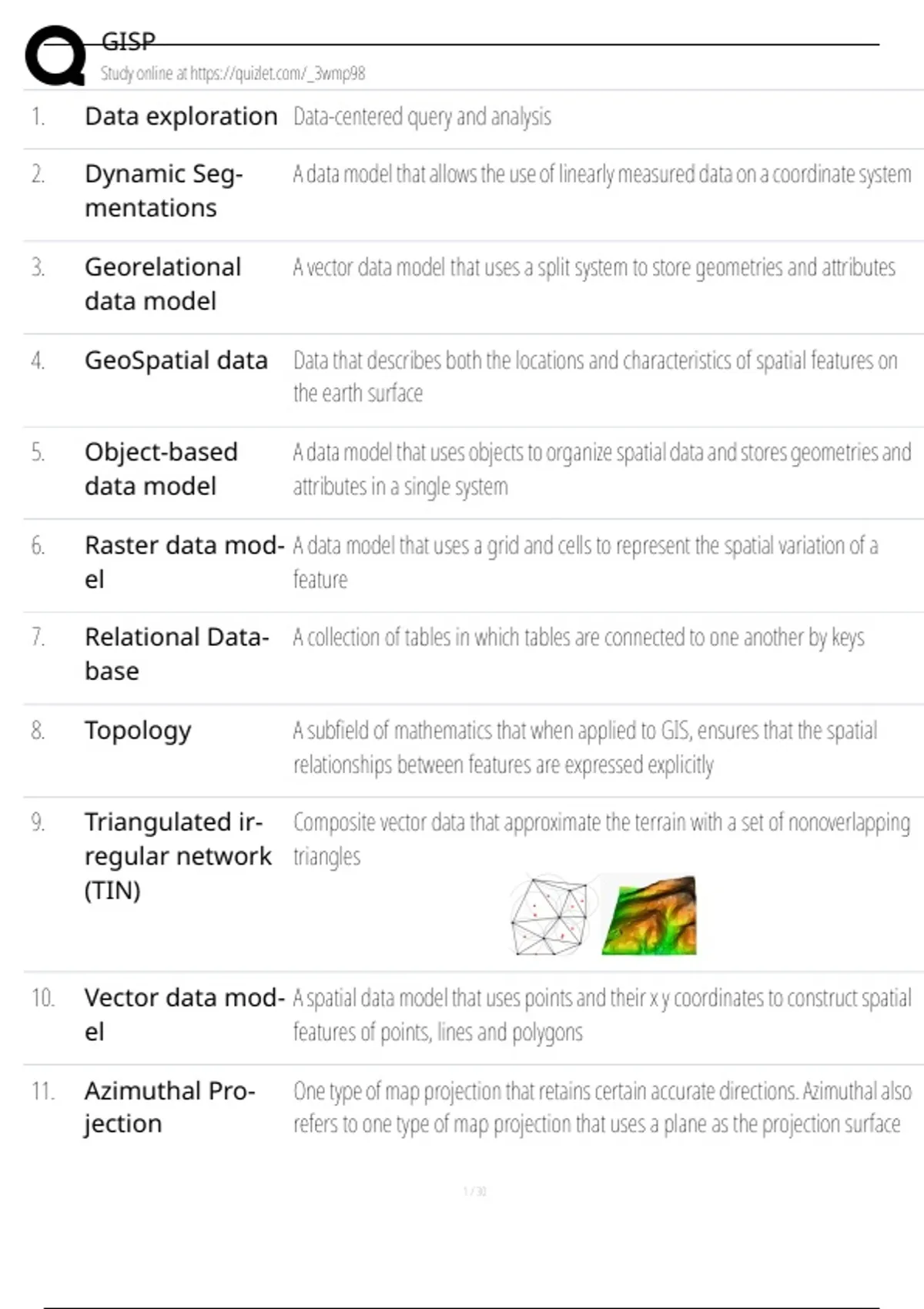Image resolution: width=924 pixels, height=1309 pixels.
Task: Click the Georelational data model term
Action: click(162, 283)
